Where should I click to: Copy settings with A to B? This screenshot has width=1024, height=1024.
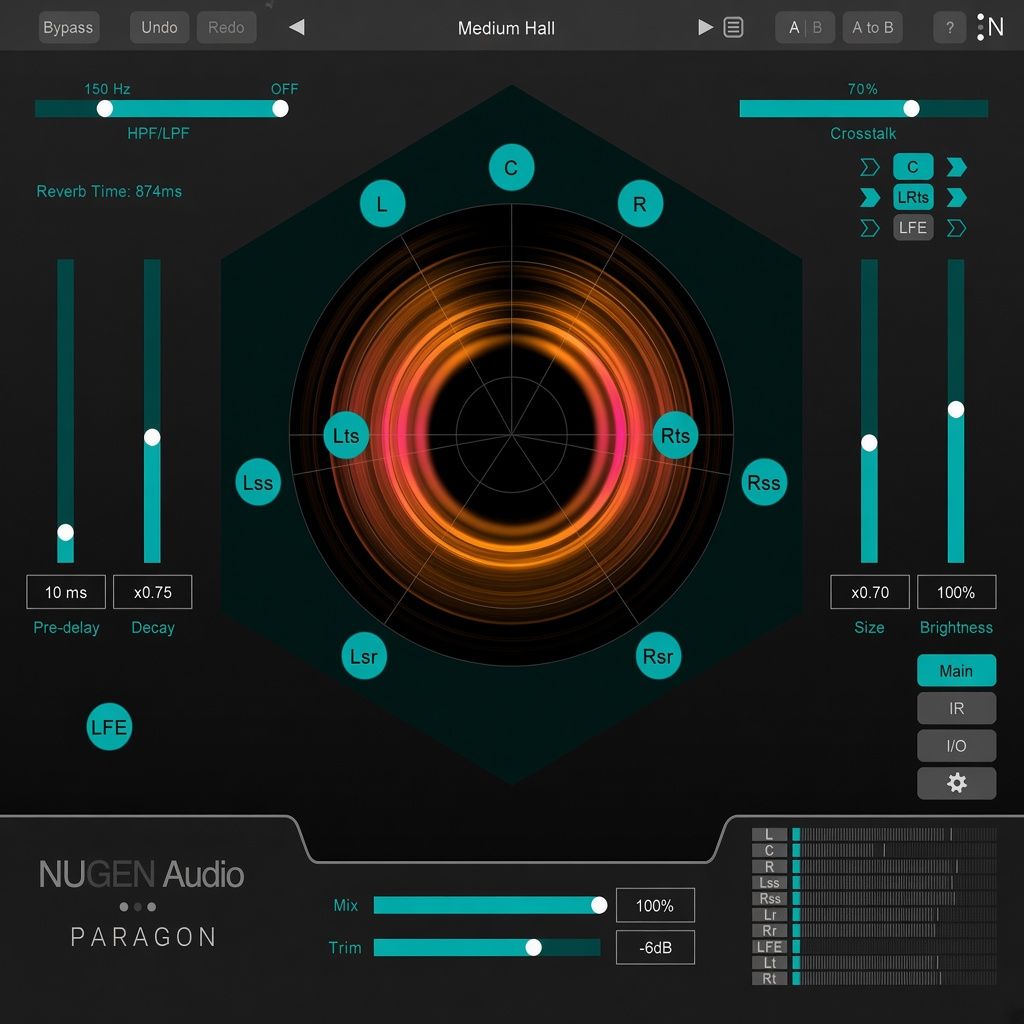point(872,27)
